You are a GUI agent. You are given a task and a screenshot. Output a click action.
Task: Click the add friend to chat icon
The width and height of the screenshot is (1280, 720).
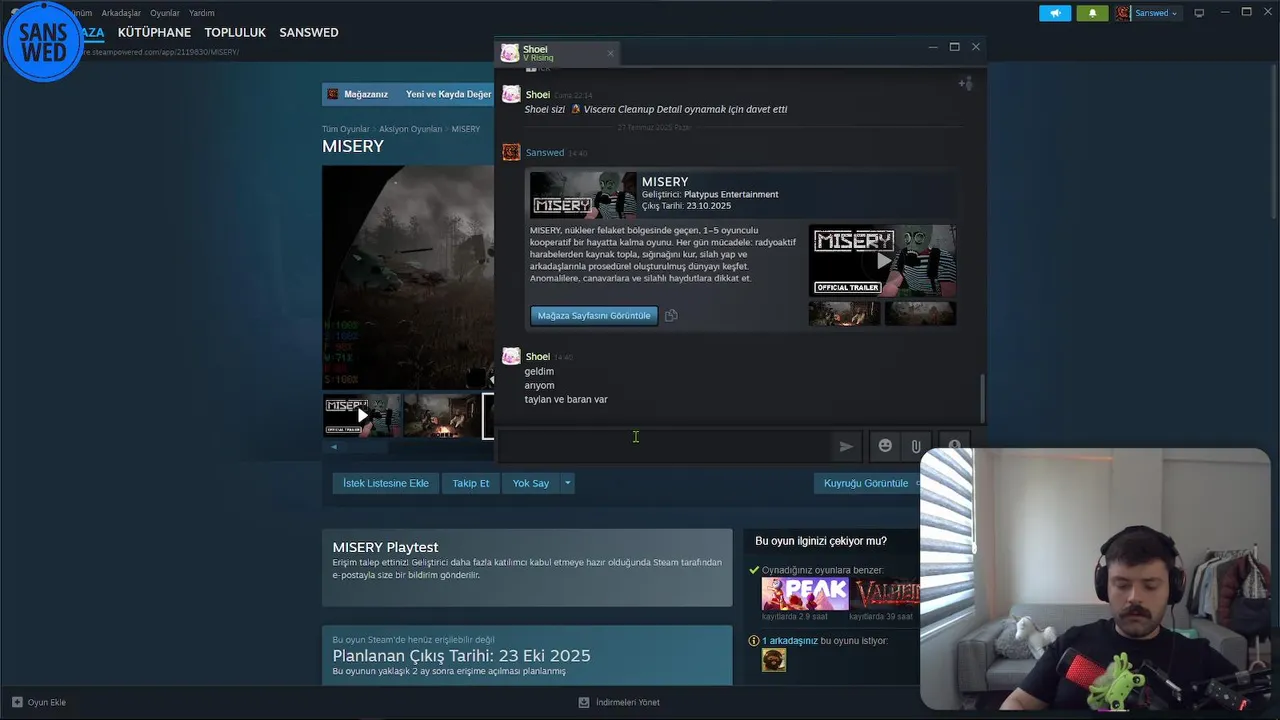click(965, 84)
